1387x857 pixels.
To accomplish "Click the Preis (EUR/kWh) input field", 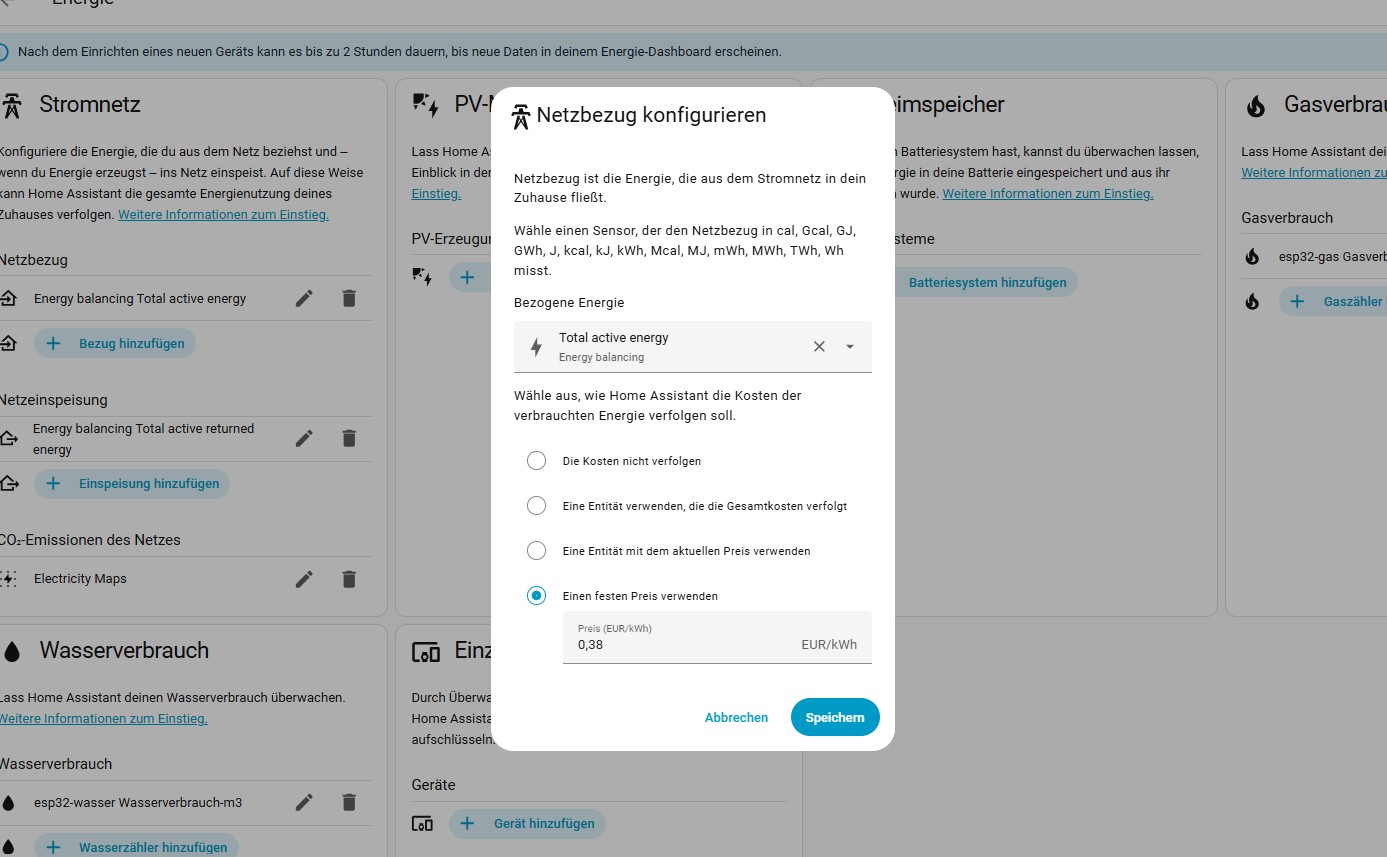I will click(717, 637).
